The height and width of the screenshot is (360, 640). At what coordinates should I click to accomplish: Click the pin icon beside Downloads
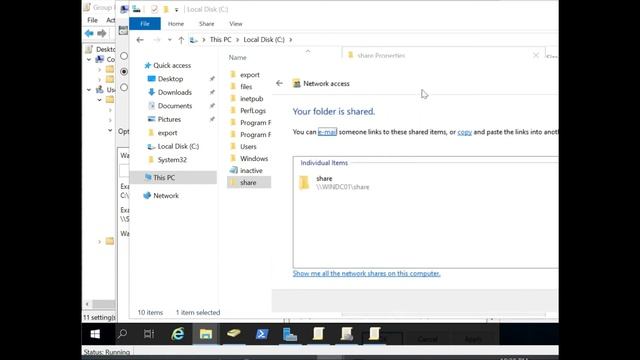212,92
